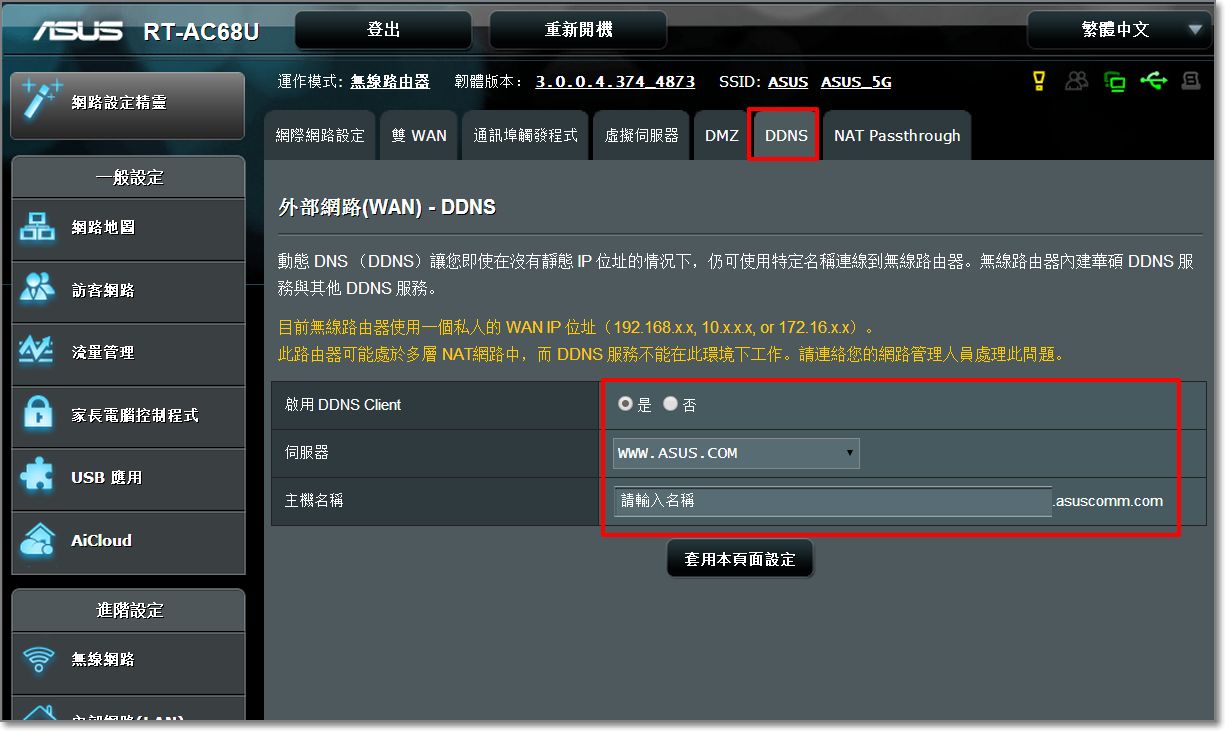This screenshot has width=1225, height=731.
Task: Select 是 to enable DDNS Client
Action: click(625, 404)
